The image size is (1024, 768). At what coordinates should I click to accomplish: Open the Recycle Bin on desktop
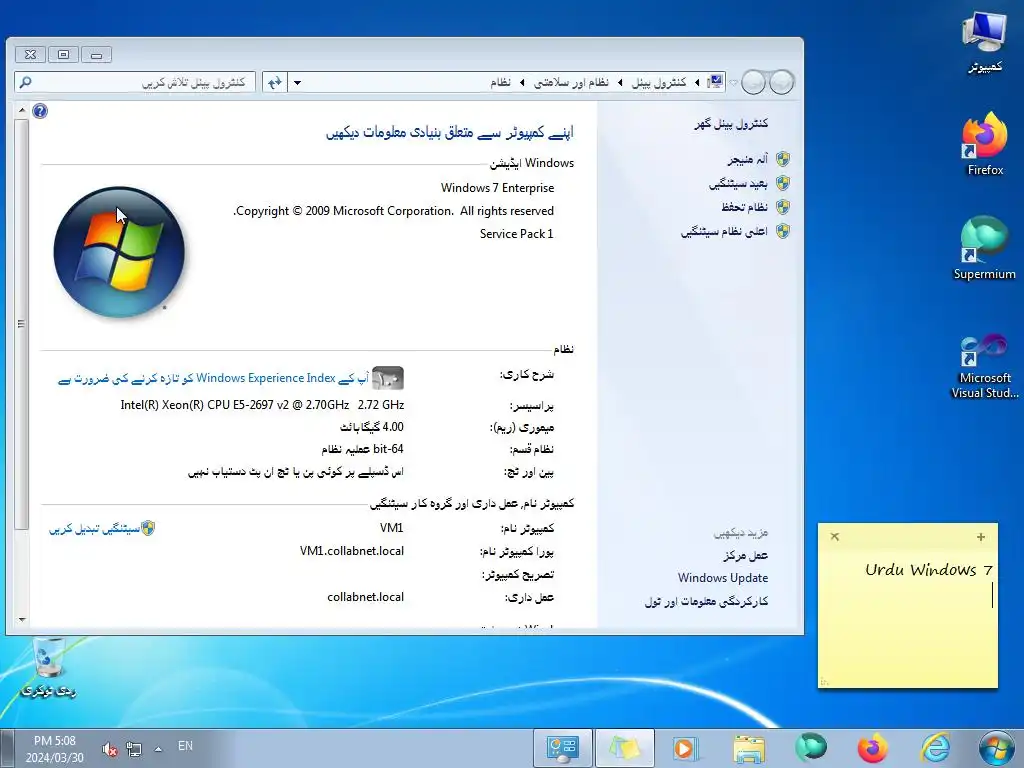pos(49,667)
